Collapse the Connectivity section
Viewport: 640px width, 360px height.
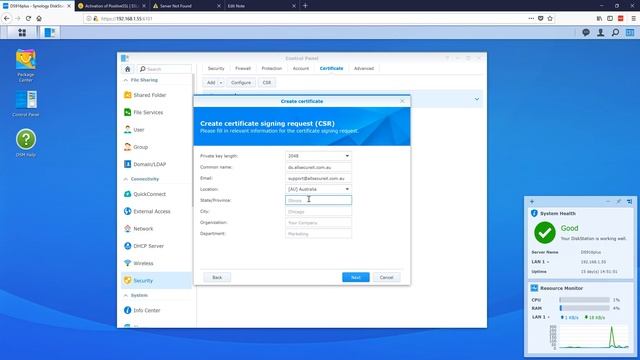[125, 179]
